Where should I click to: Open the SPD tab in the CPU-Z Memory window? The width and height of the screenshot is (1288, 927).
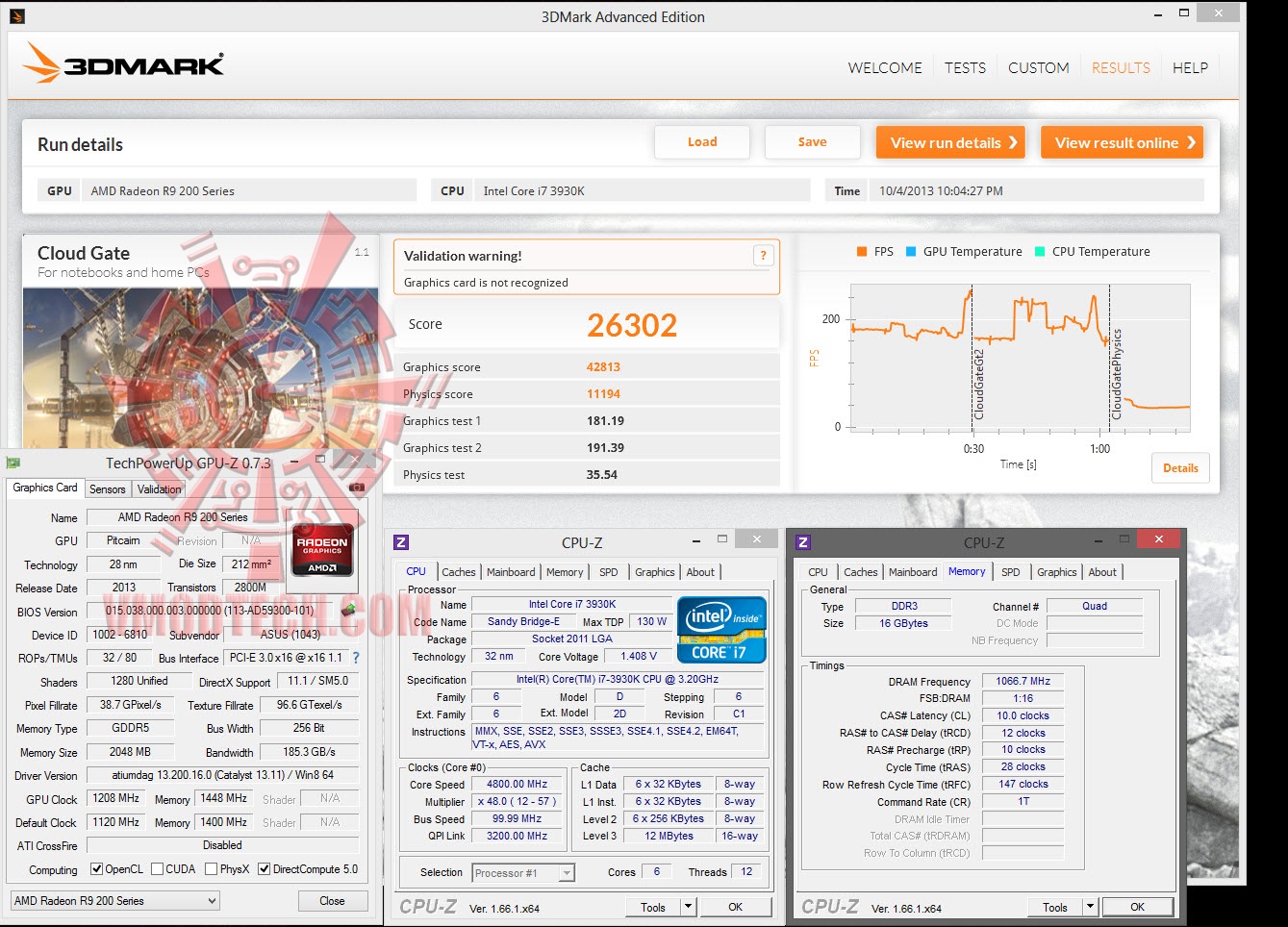coord(1010,572)
